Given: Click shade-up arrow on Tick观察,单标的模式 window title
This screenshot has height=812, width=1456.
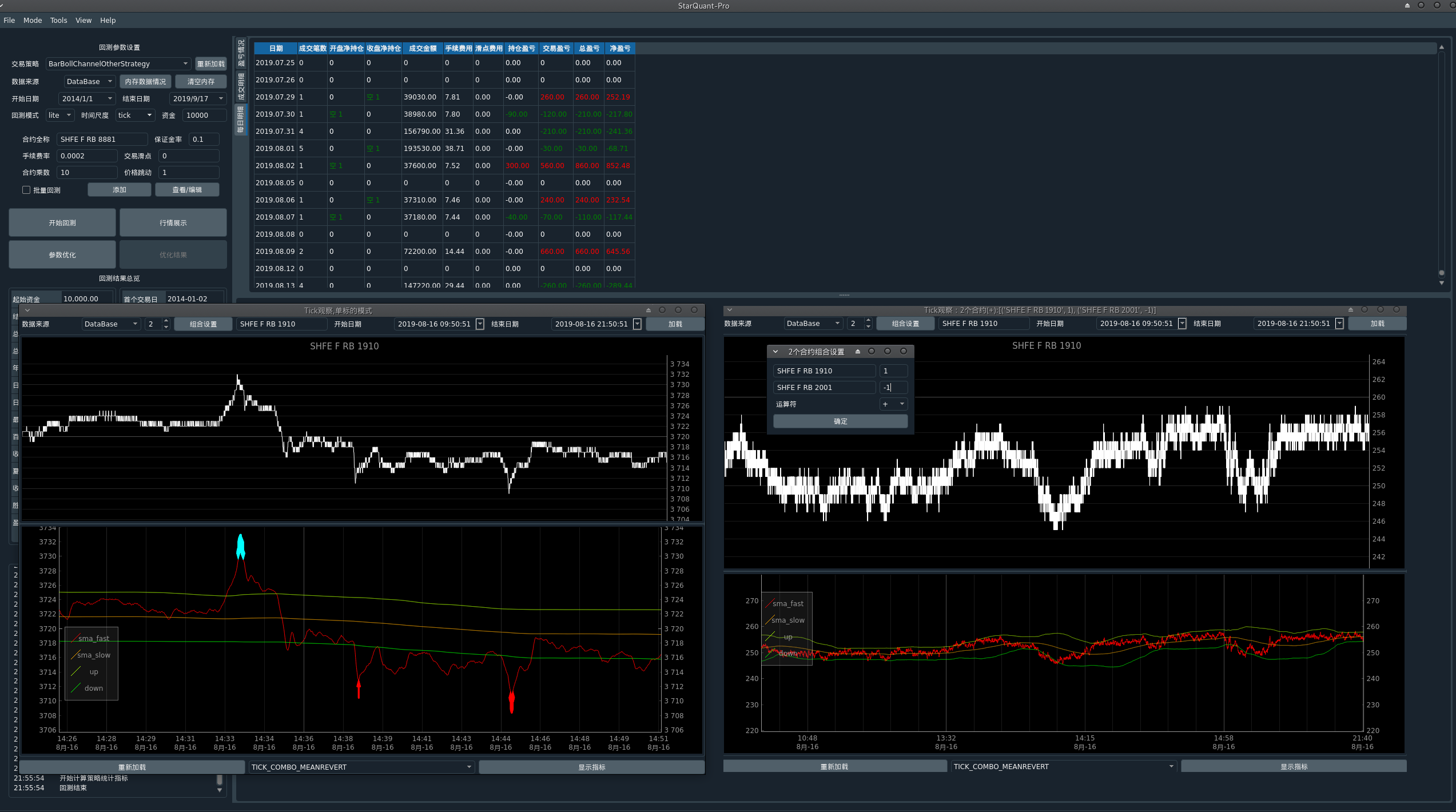Looking at the screenshot, I should [649, 310].
